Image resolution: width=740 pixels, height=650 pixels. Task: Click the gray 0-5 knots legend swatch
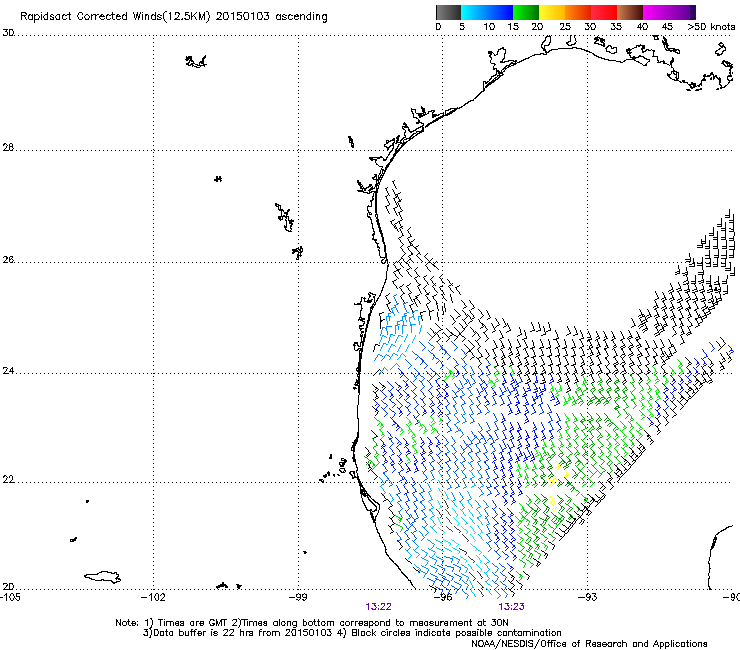(448, 12)
